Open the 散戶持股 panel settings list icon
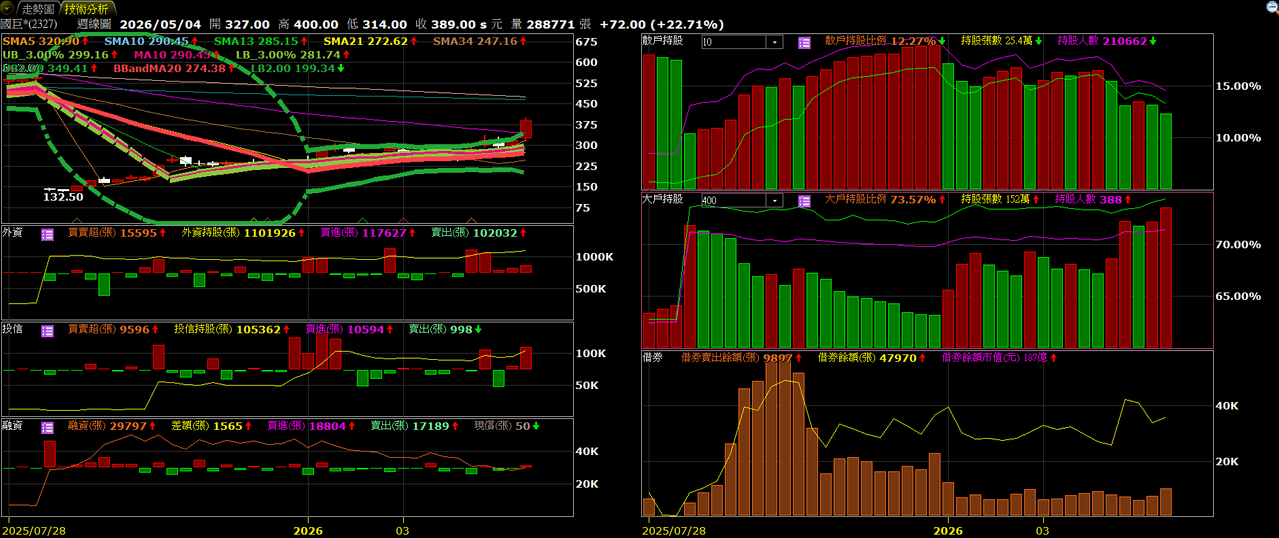This screenshot has height=538, width=1279. pos(804,42)
